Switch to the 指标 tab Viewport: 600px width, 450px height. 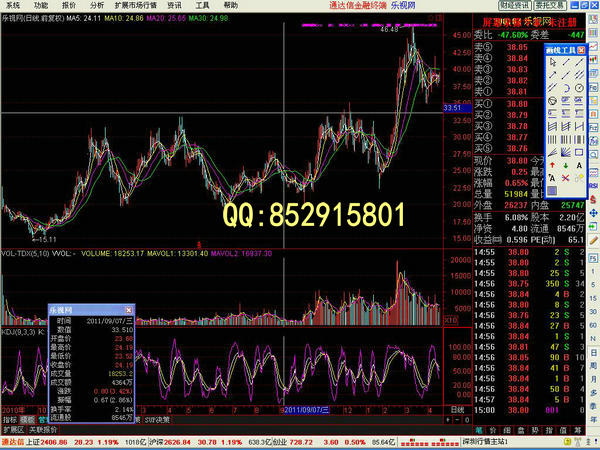(x=9, y=421)
